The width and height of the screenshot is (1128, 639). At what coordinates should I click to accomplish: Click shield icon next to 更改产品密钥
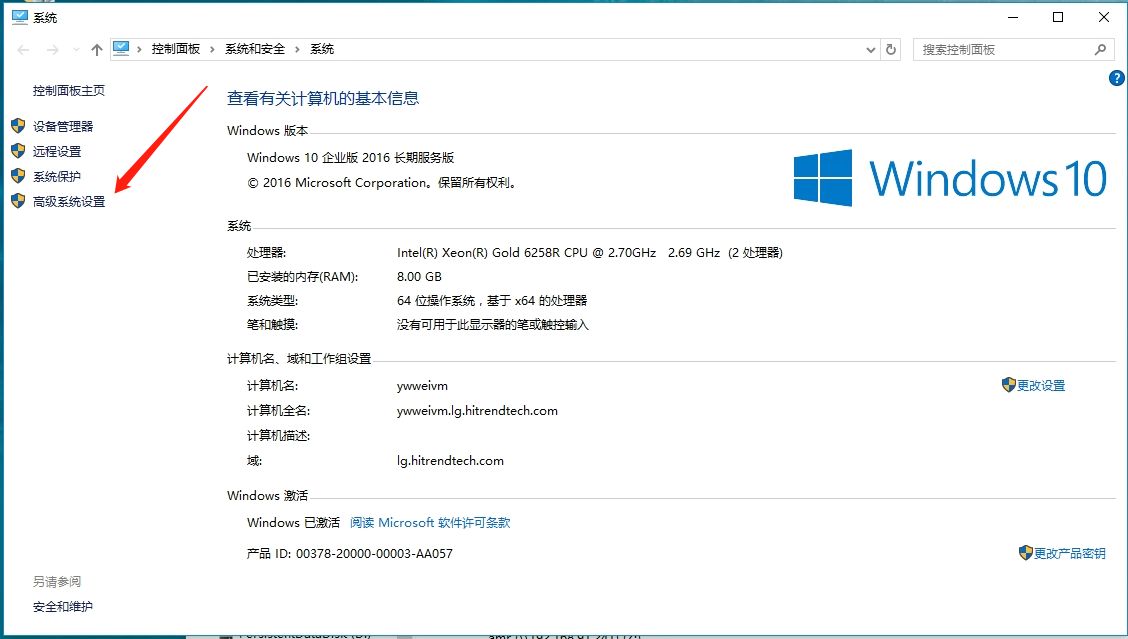click(x=1026, y=553)
